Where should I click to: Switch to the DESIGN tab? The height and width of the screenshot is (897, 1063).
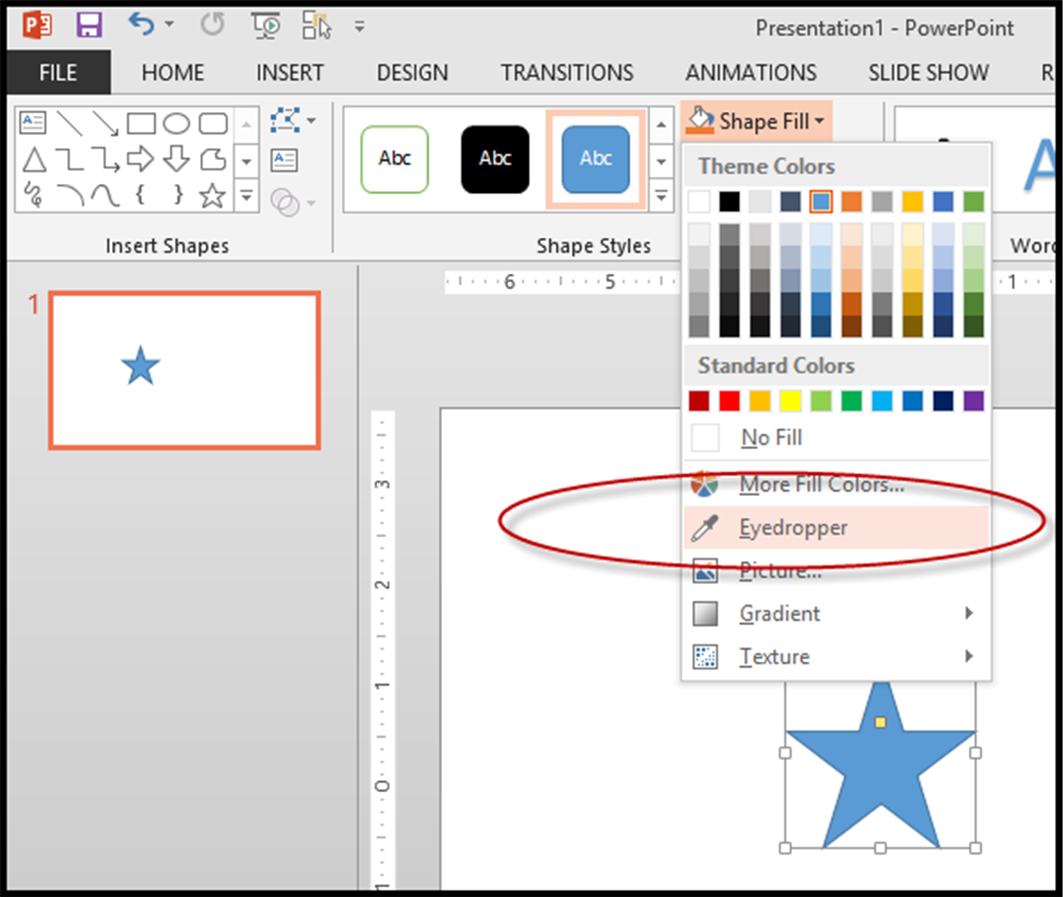tap(412, 73)
